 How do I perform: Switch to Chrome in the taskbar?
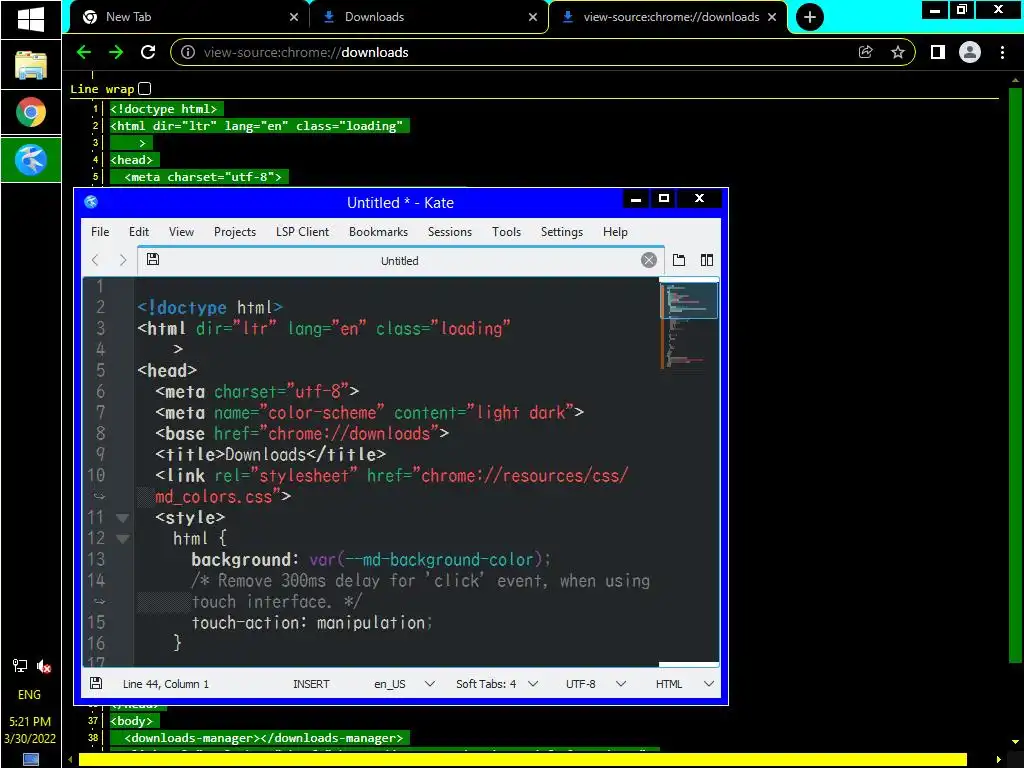click(x=31, y=112)
